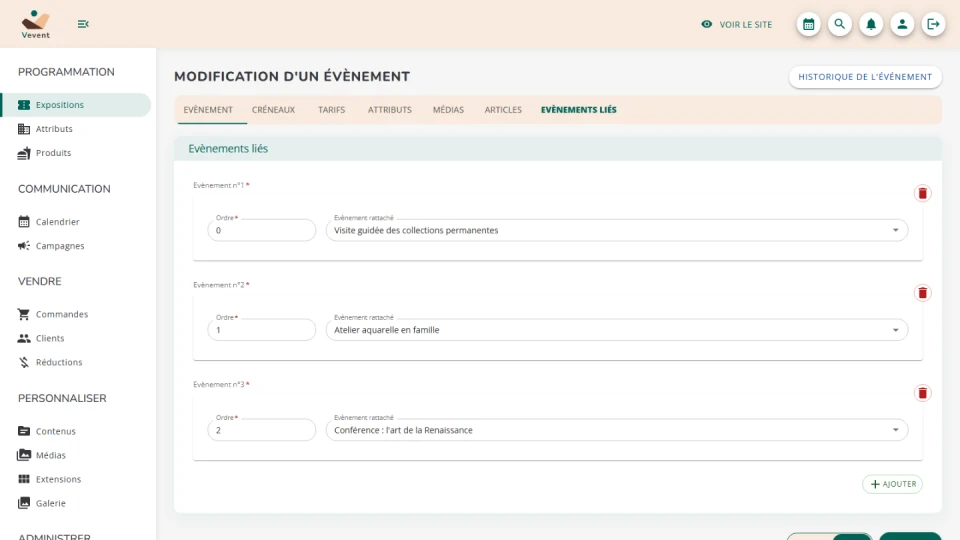Click the Campagnes megaphone icon
This screenshot has height=540, width=960.
coord(24,246)
